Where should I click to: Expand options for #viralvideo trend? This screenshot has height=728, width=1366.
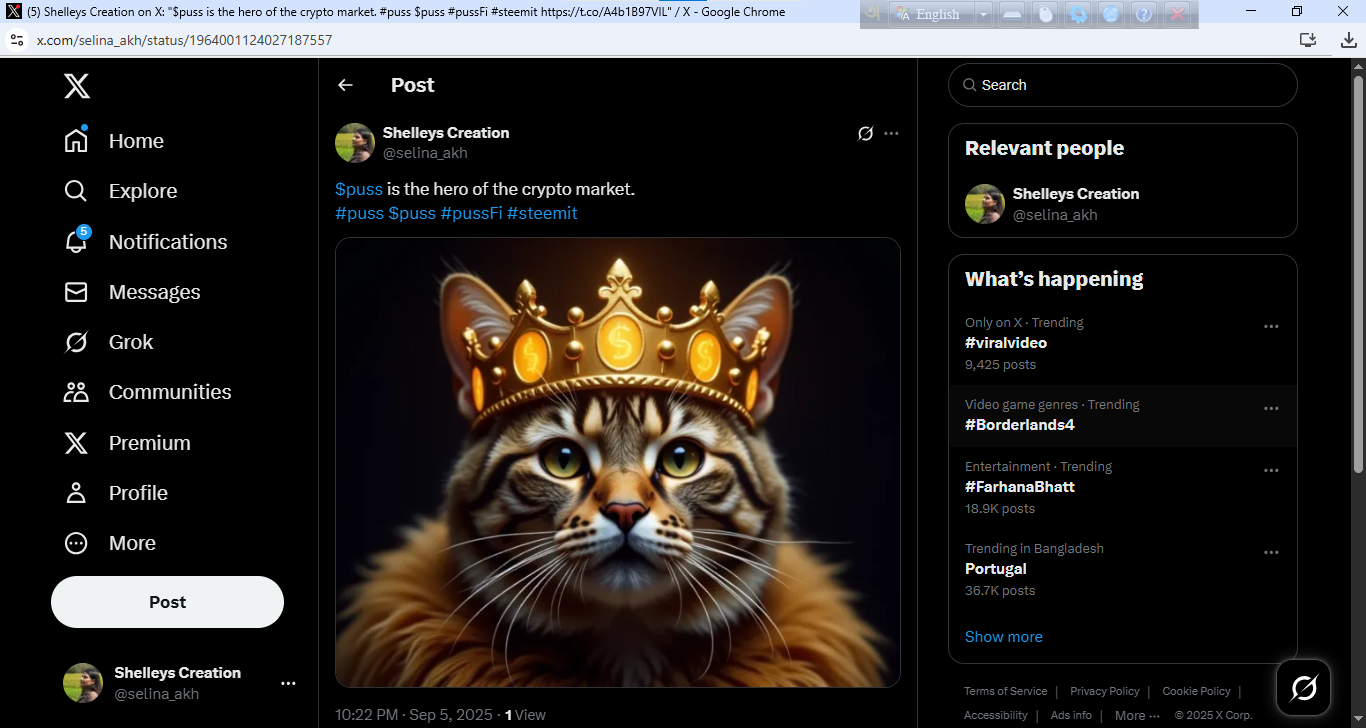pos(1271,326)
